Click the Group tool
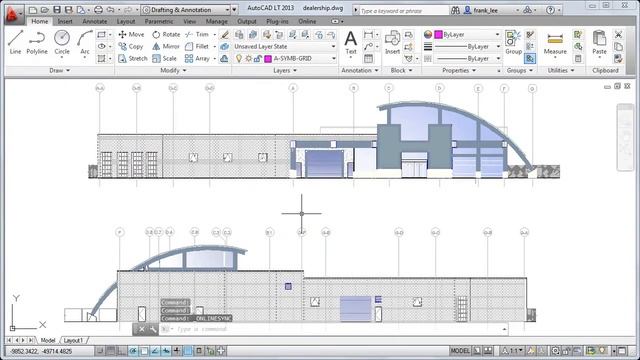The image size is (640, 360). coord(513,42)
